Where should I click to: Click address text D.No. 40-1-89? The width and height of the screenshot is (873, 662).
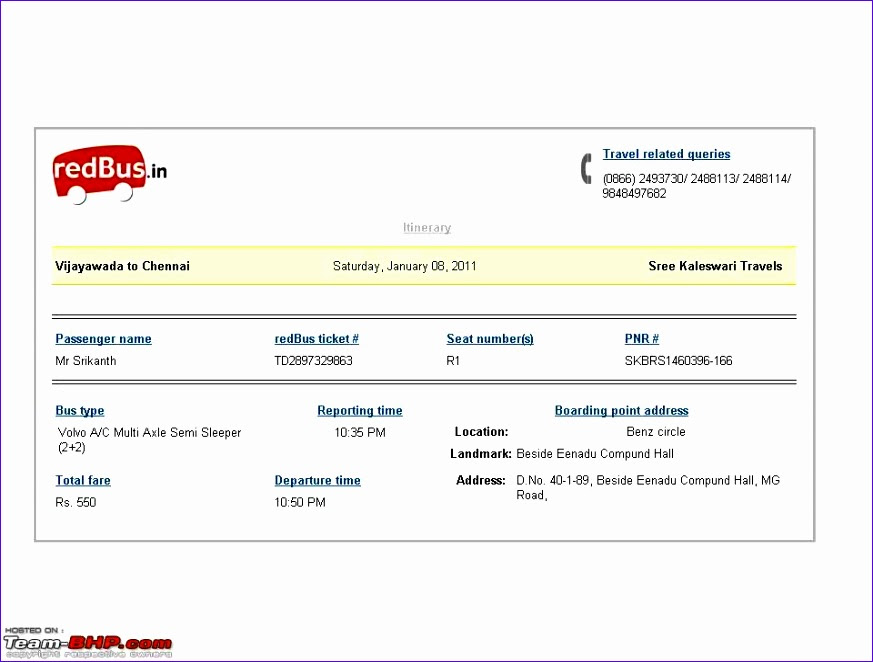coord(552,480)
